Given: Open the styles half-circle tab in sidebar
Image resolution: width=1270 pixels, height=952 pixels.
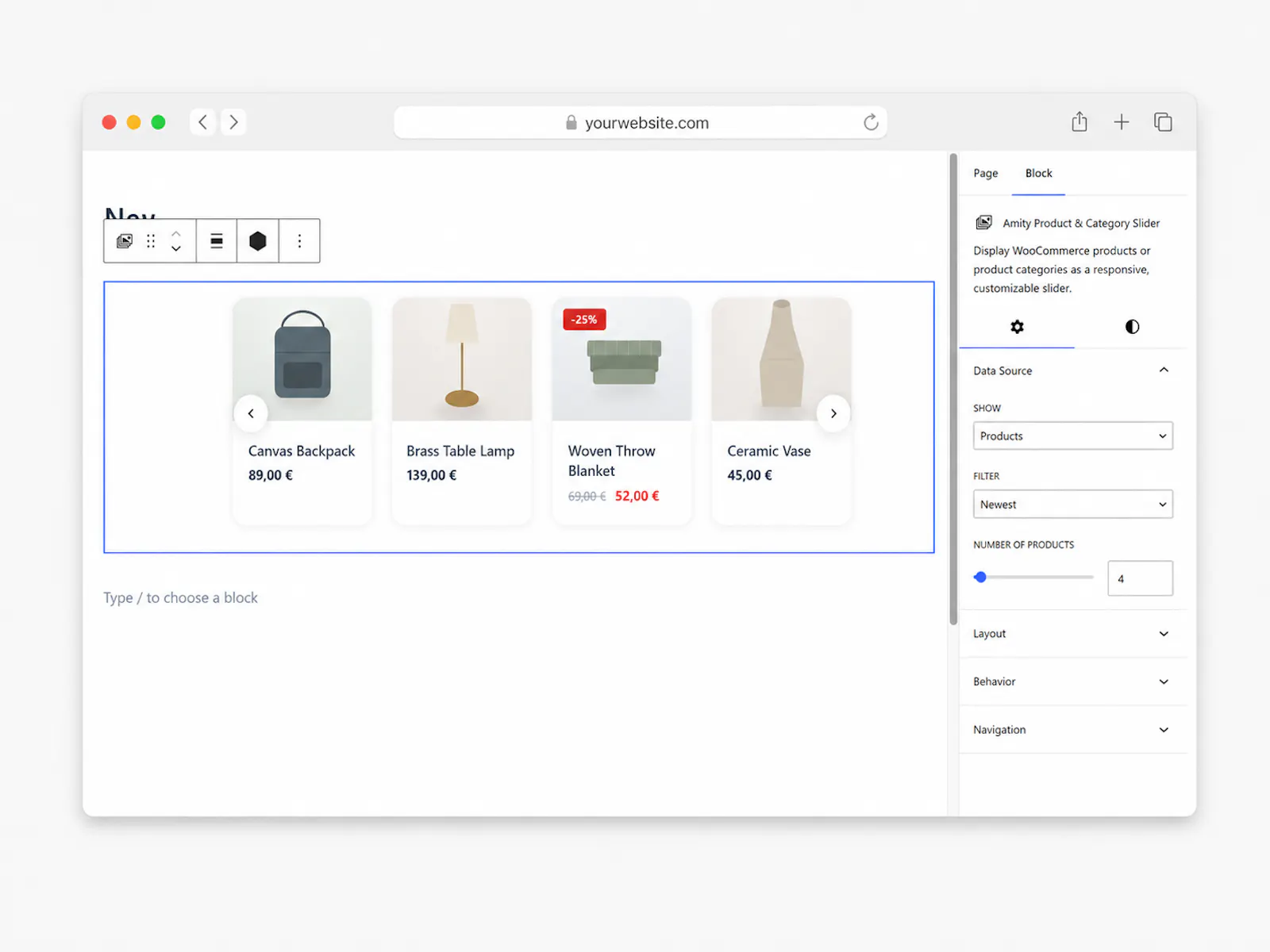Looking at the screenshot, I should click(x=1132, y=327).
